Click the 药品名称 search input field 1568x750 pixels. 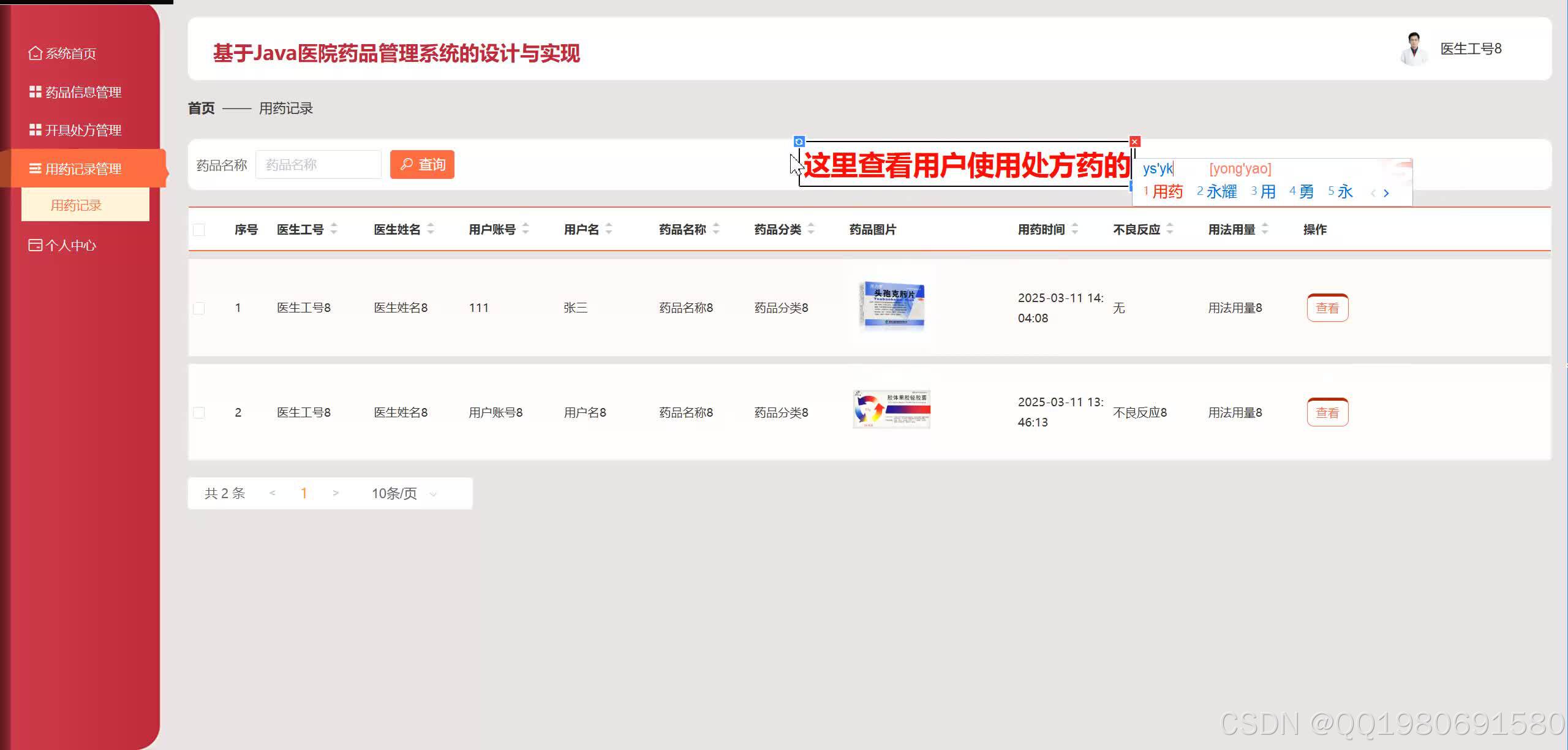pos(318,164)
